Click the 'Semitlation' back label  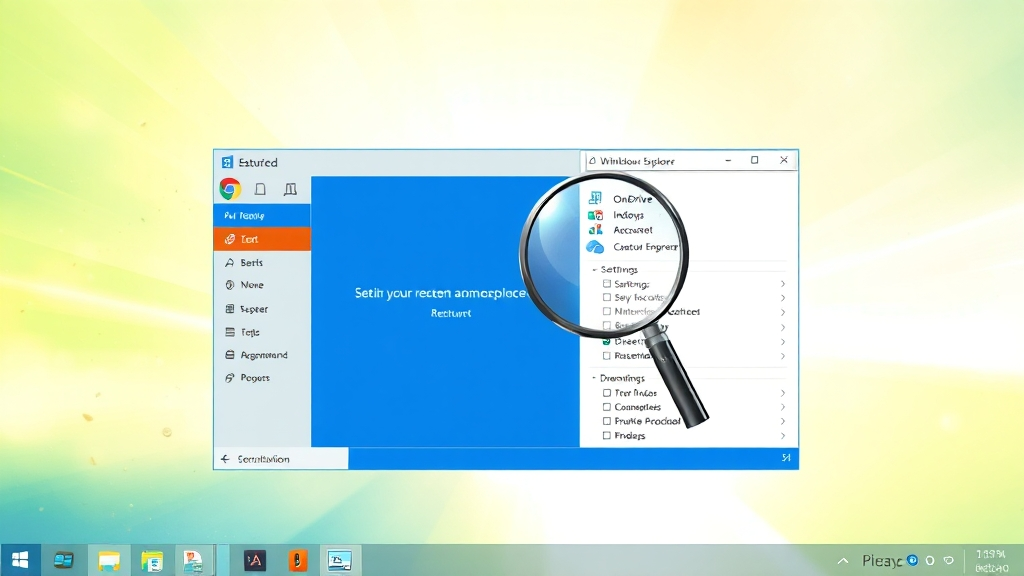[x=263, y=459]
